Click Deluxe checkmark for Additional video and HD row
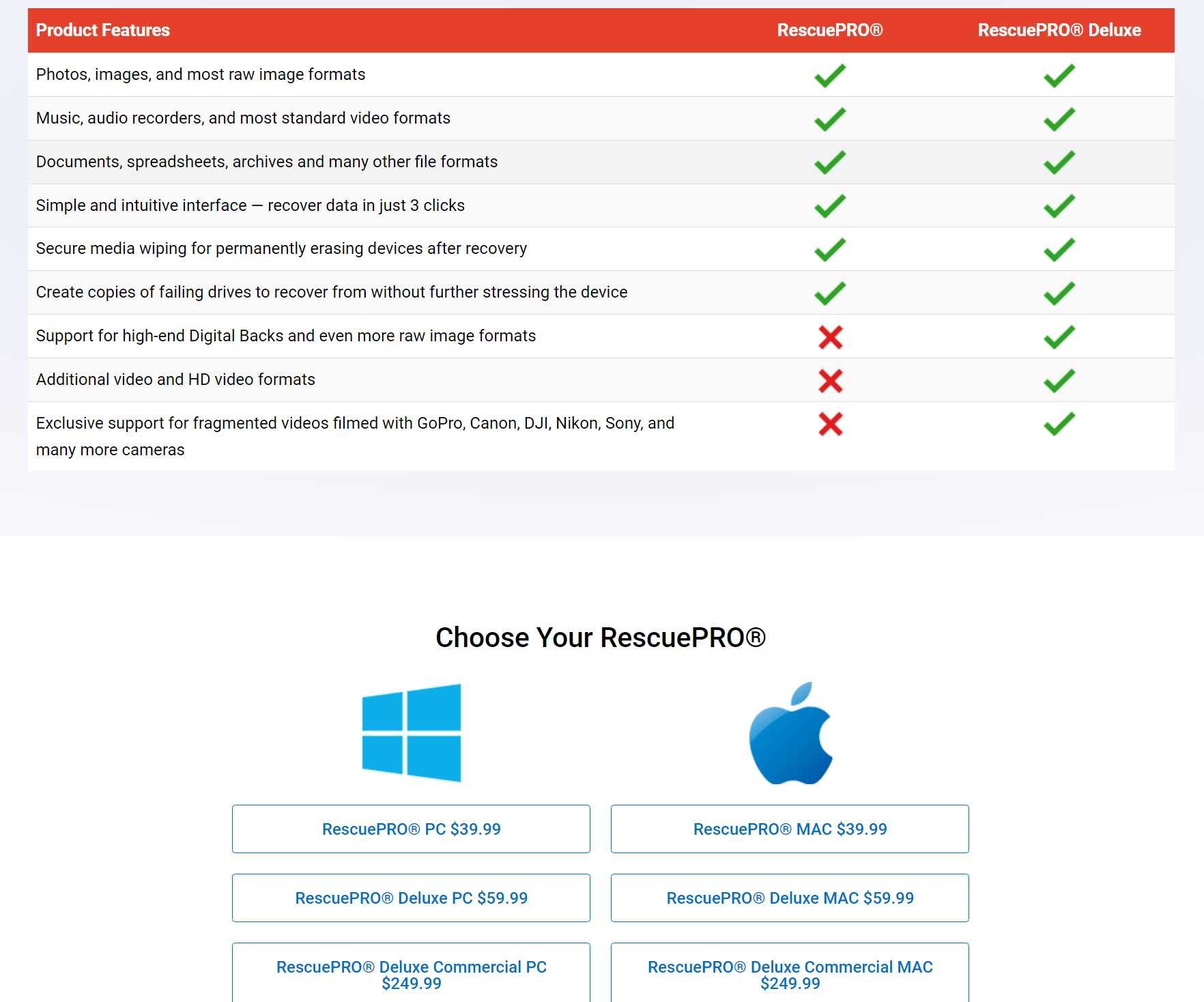Viewport: 1204px width, 1002px height. point(1059,381)
